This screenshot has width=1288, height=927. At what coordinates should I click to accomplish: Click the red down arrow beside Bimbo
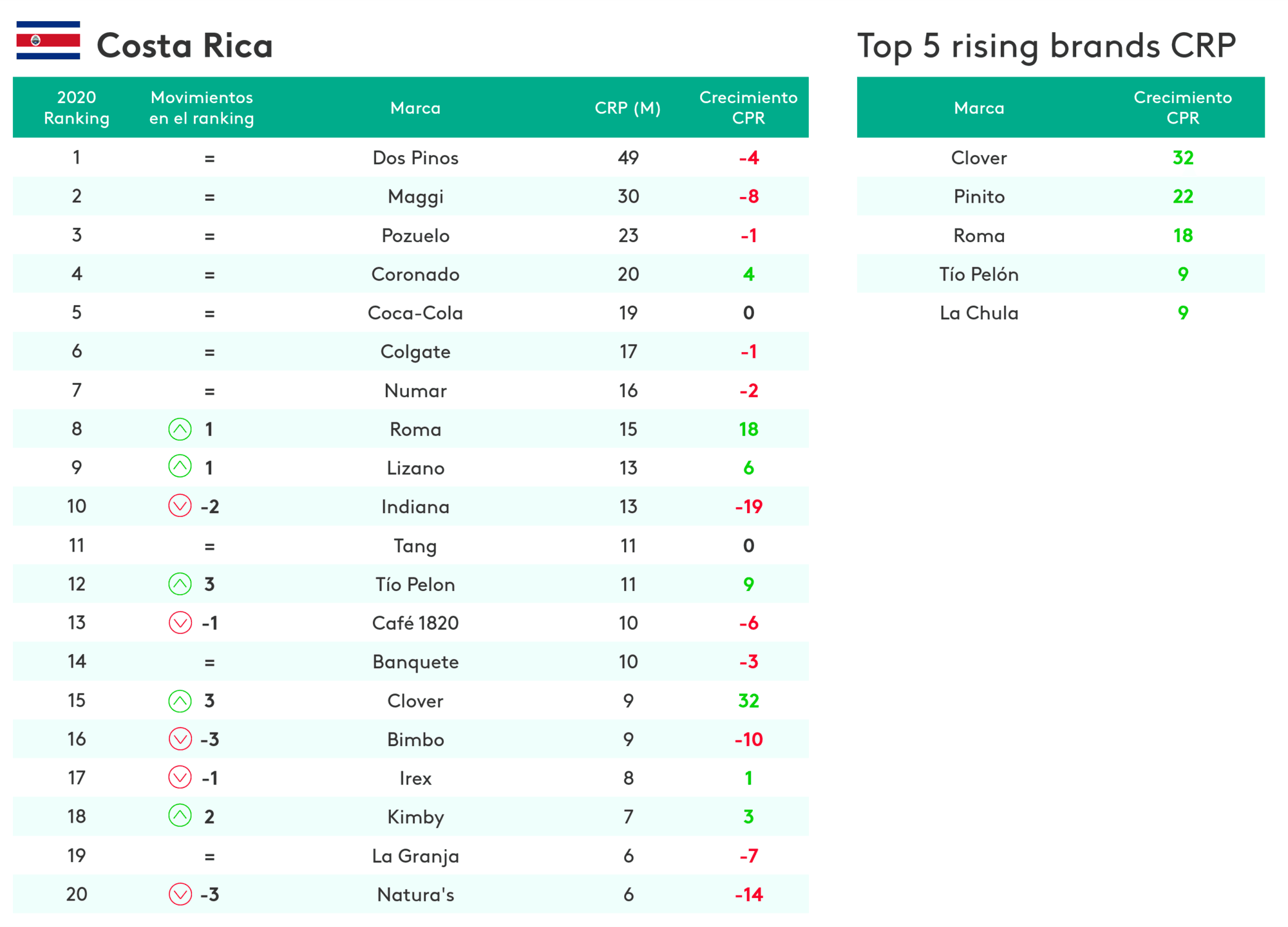point(180,739)
